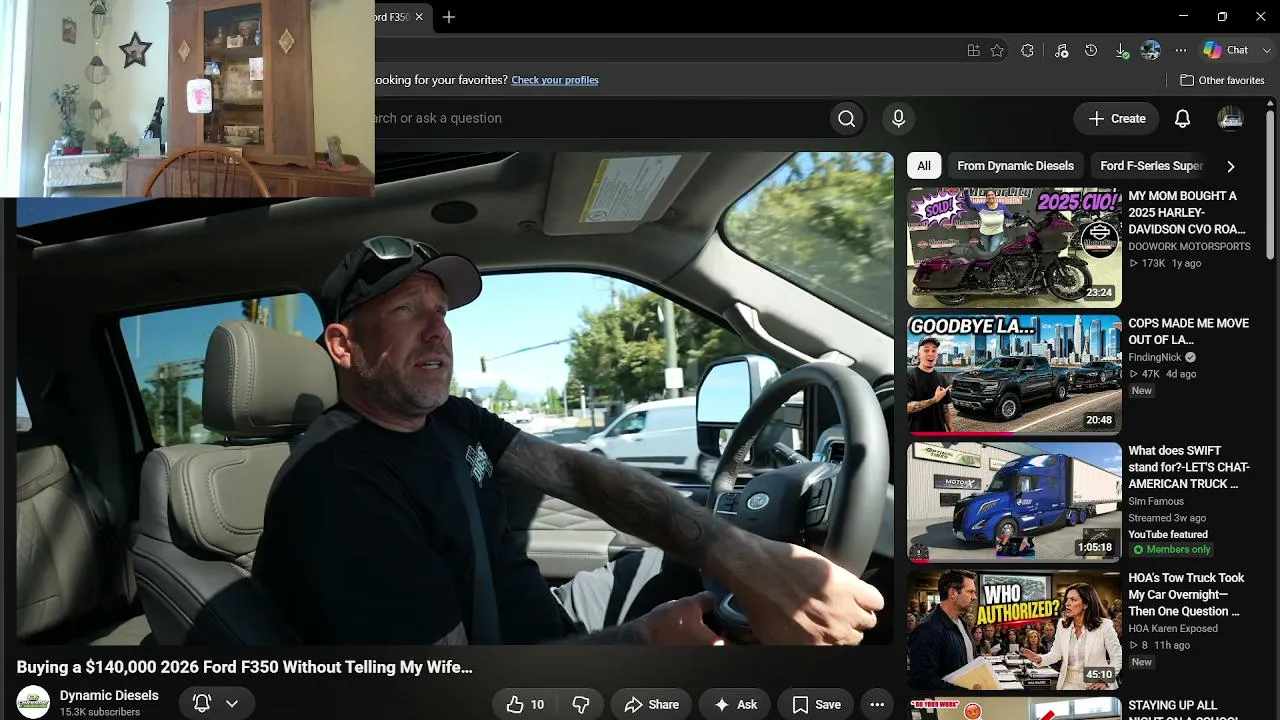The image size is (1280, 720).
Task: Open the Dynamic Diesels channel name link
Action: [x=109, y=695]
